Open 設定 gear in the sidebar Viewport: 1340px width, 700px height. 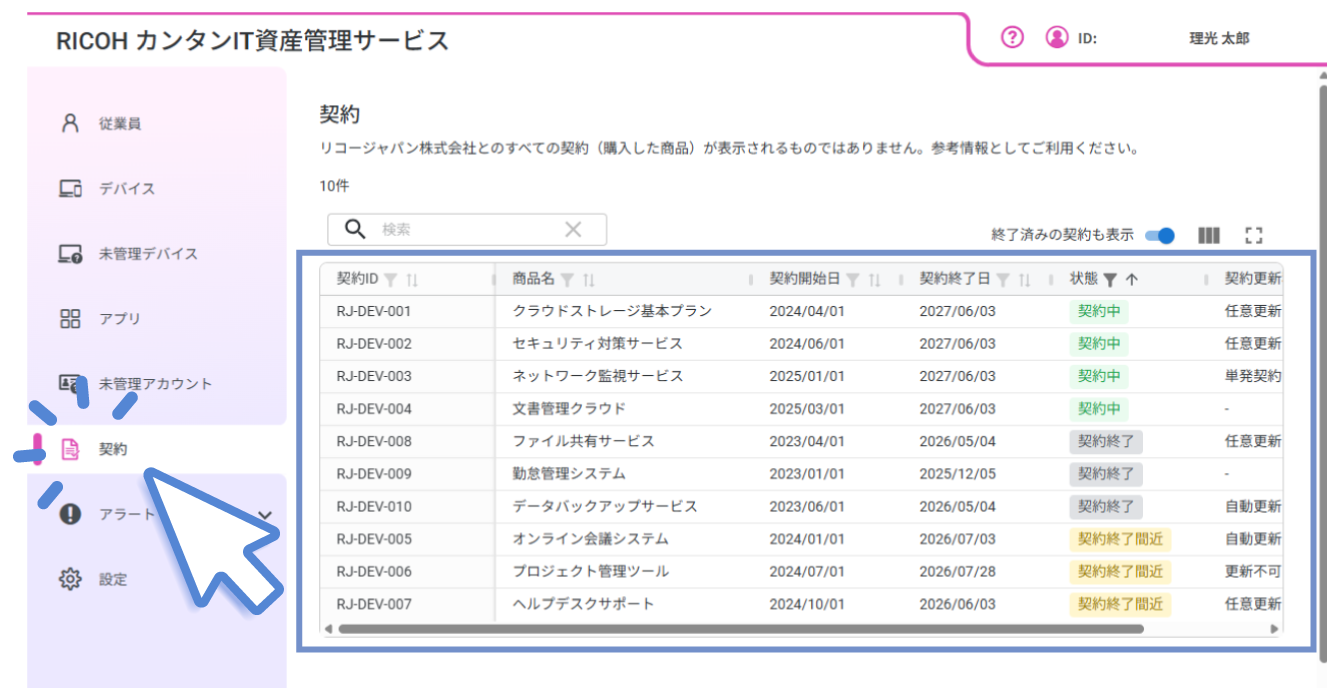(x=70, y=579)
